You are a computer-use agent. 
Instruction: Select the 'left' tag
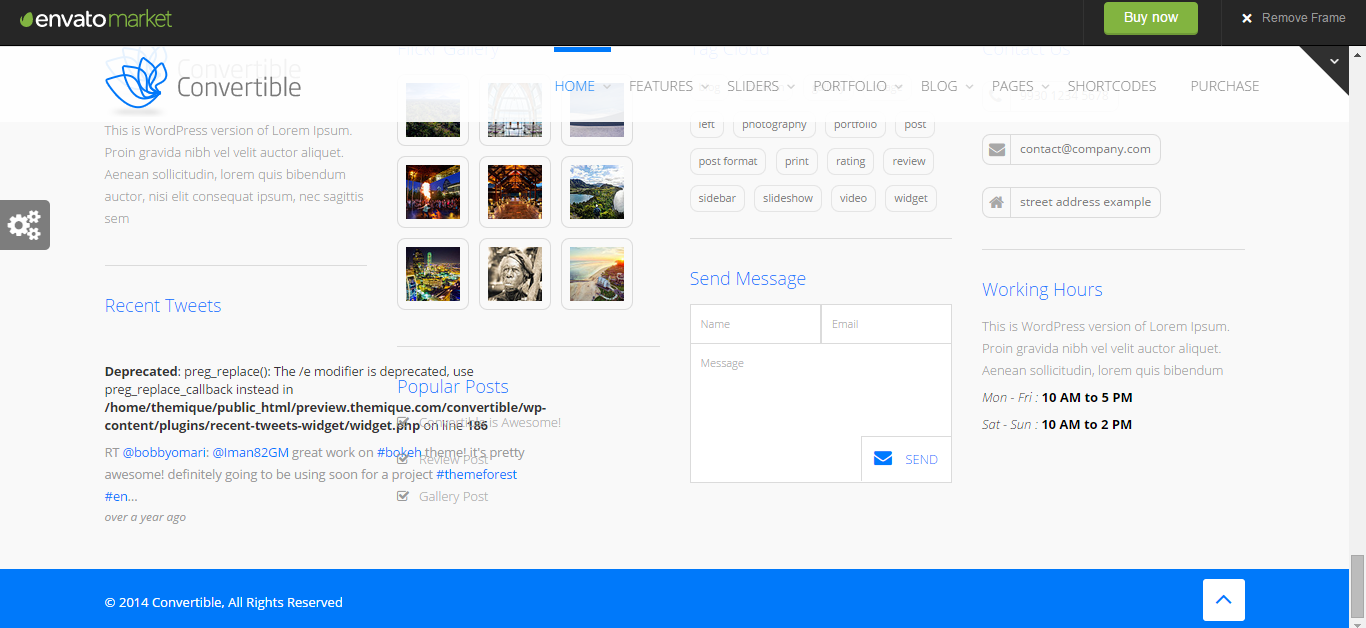707,124
